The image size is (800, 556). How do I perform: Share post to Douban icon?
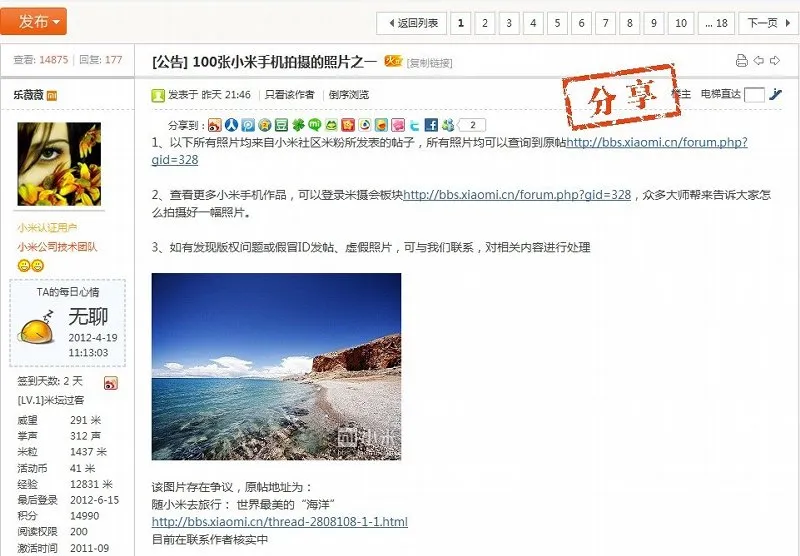click(282, 125)
